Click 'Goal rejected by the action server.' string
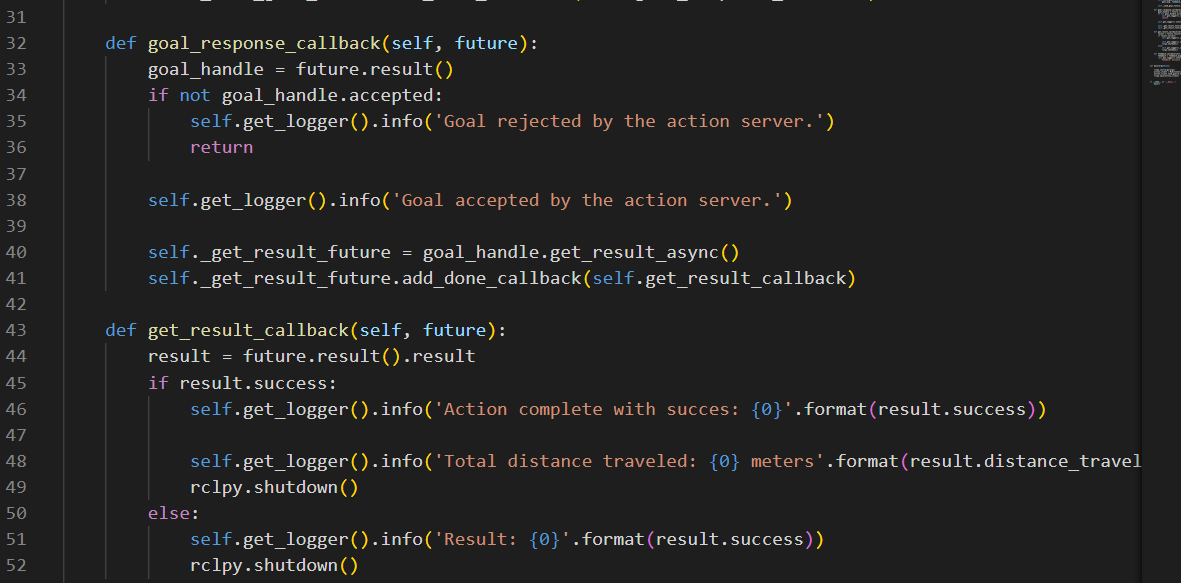The width and height of the screenshot is (1181, 583). pyautogui.click(x=630, y=121)
